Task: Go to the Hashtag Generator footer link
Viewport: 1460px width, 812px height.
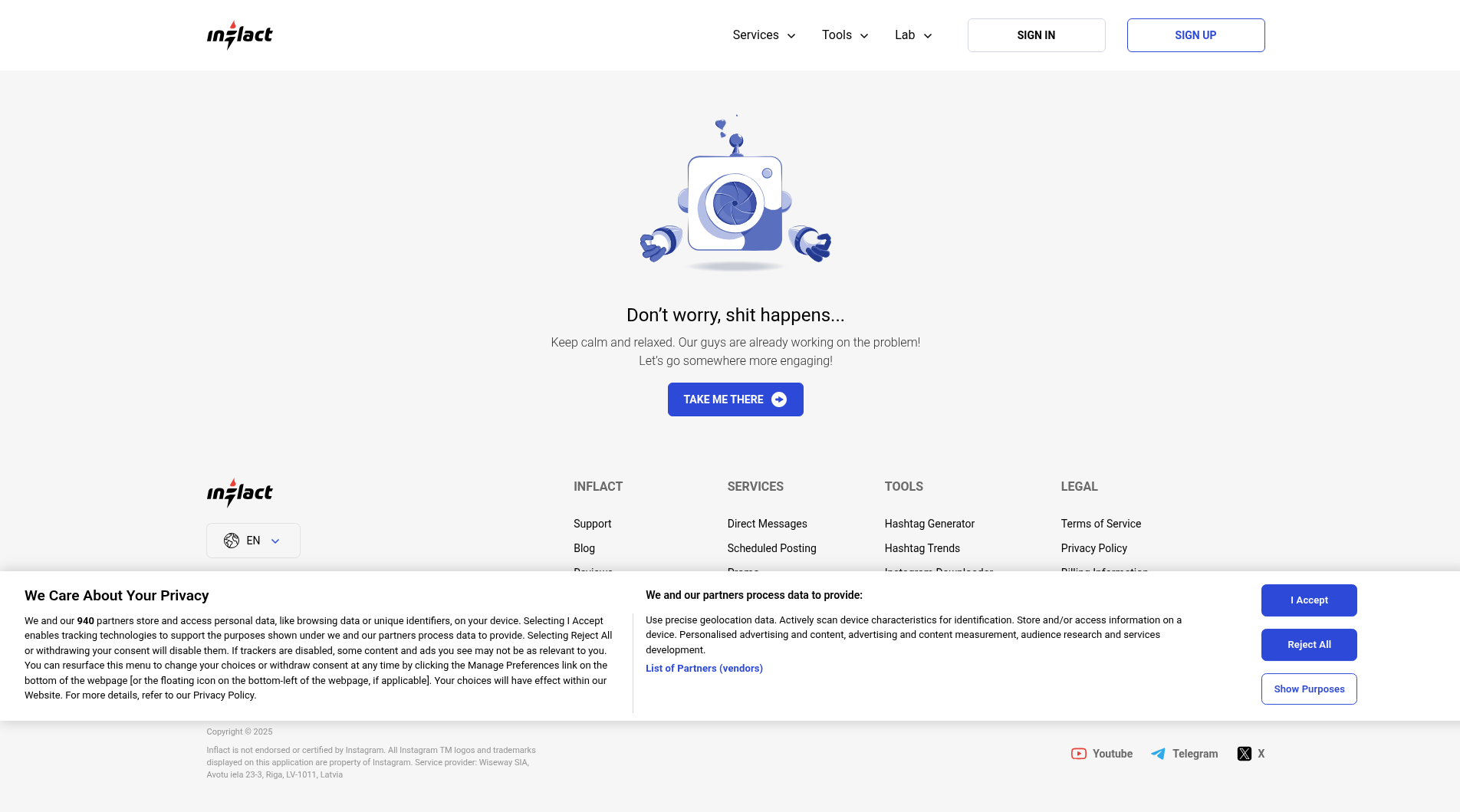Action: 929,524
